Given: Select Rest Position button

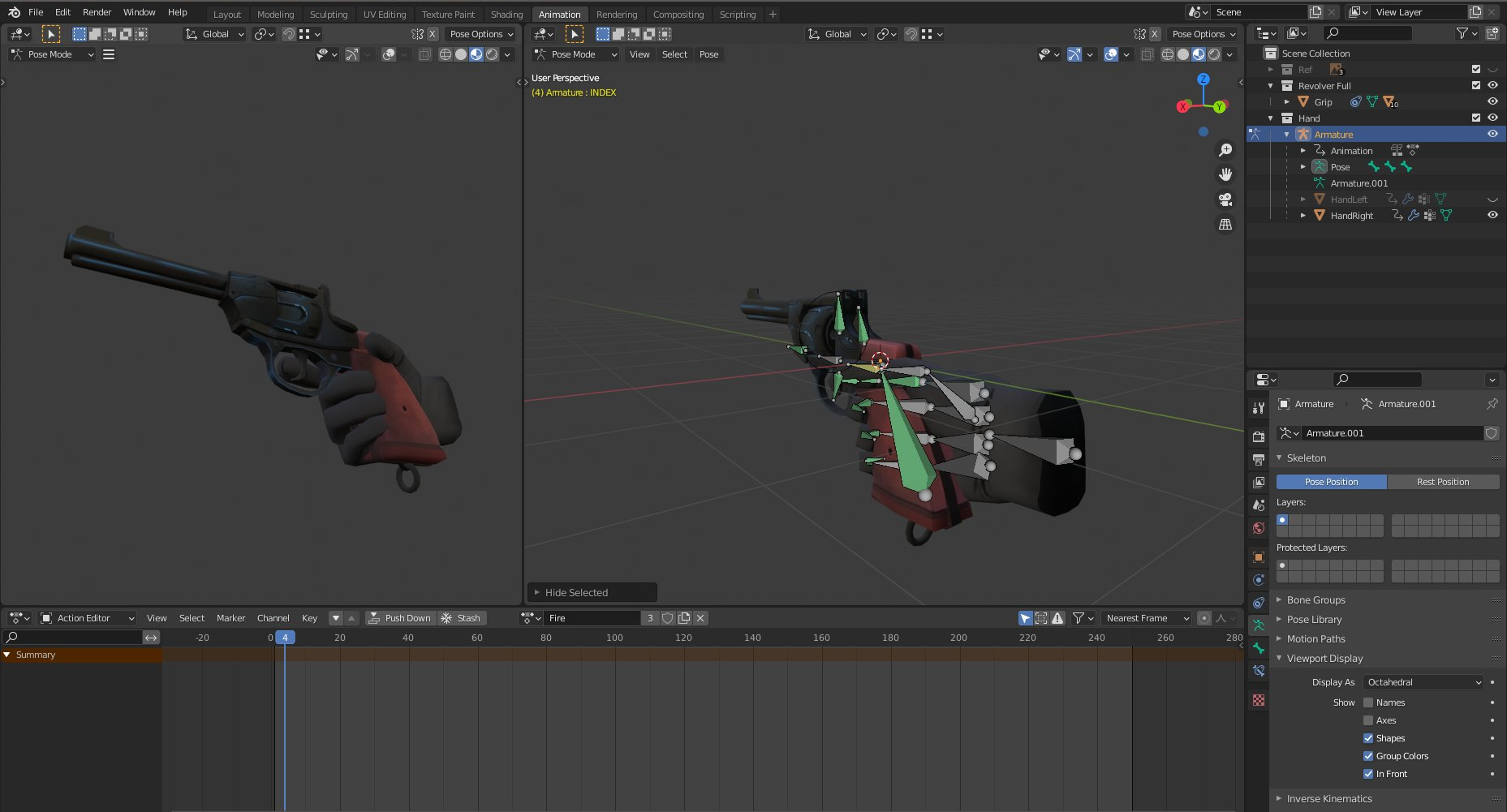Looking at the screenshot, I should [1443, 482].
